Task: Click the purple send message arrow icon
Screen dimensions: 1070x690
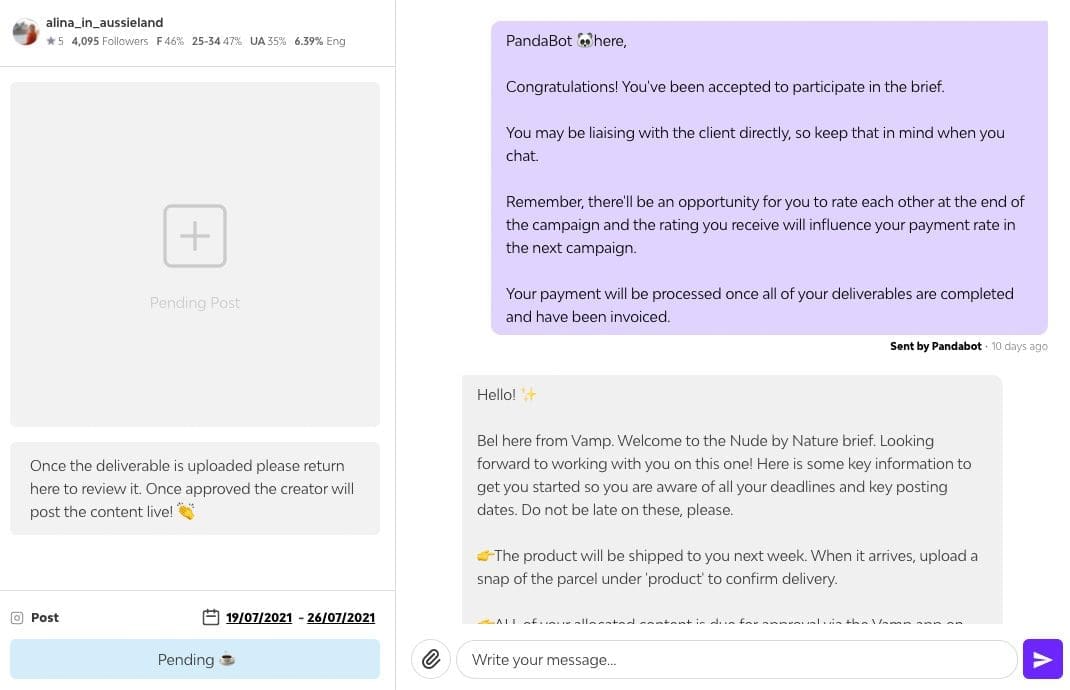Action: [1043, 659]
